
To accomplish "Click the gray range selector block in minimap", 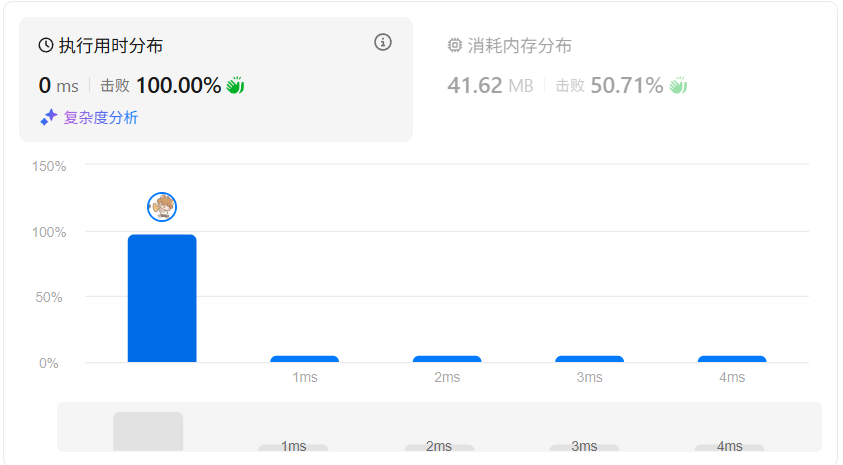I will point(148,432).
